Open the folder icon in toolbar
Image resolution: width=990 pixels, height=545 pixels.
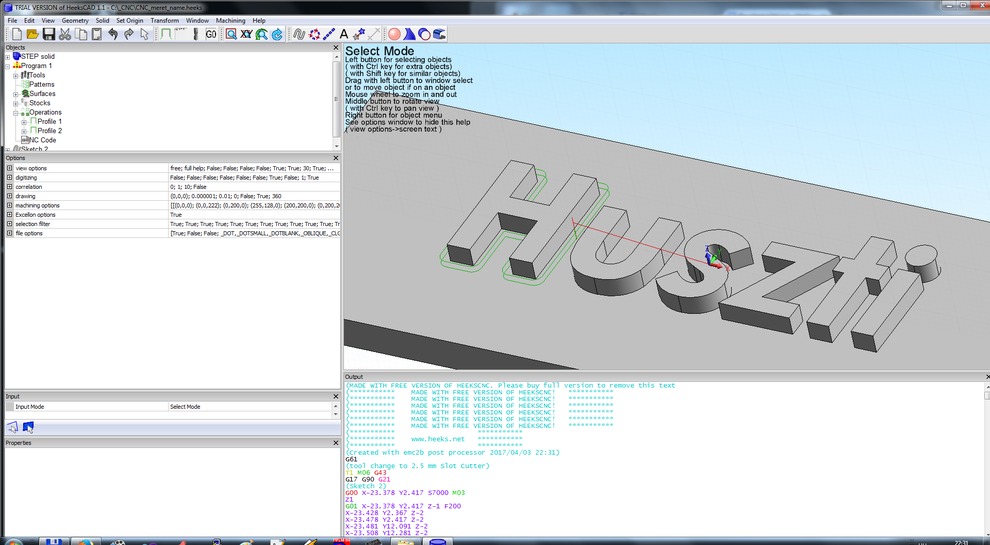click(x=32, y=34)
